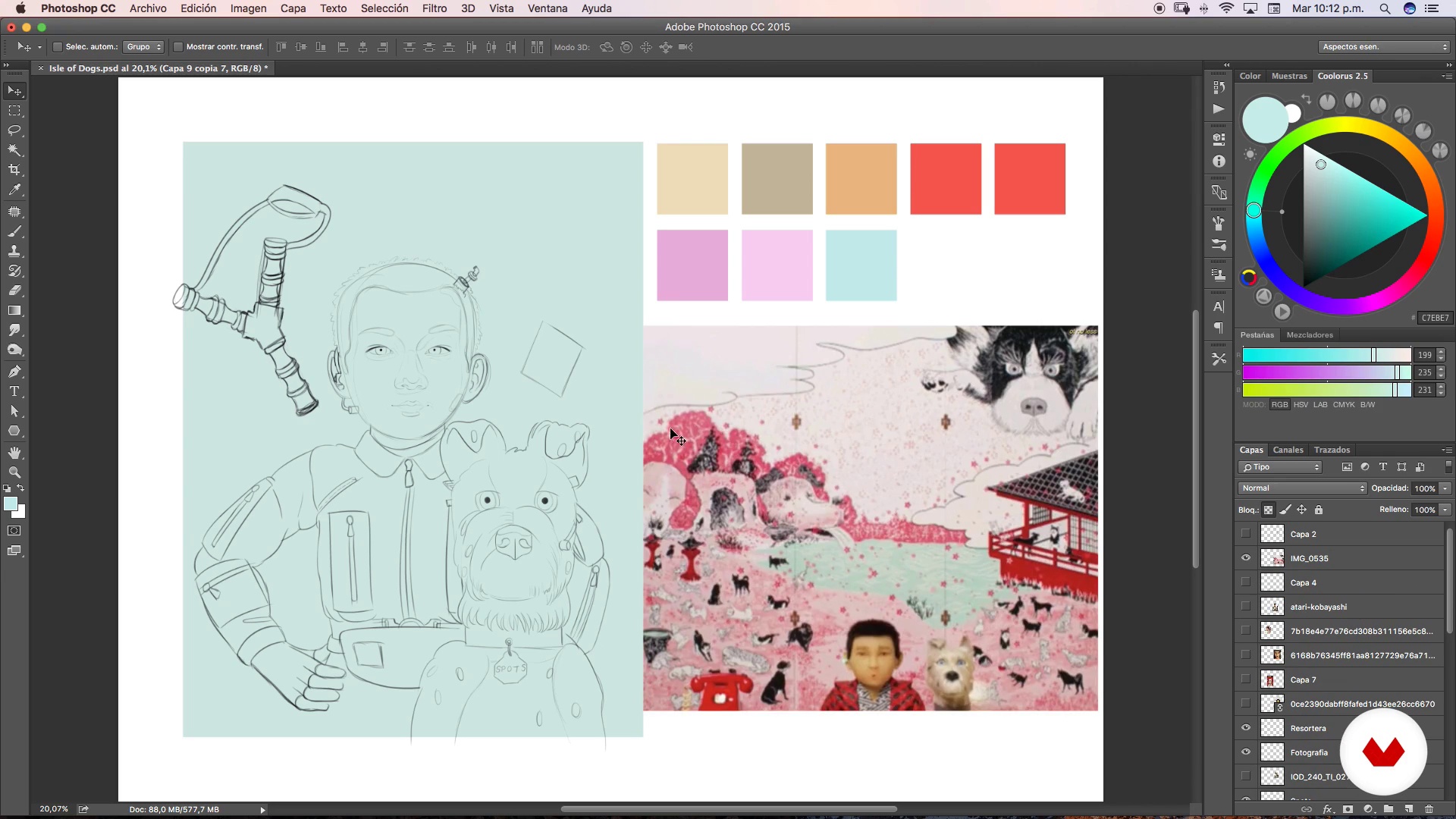Open the status bar info arrow
This screenshot has height=819, width=1456.
pos(263,810)
